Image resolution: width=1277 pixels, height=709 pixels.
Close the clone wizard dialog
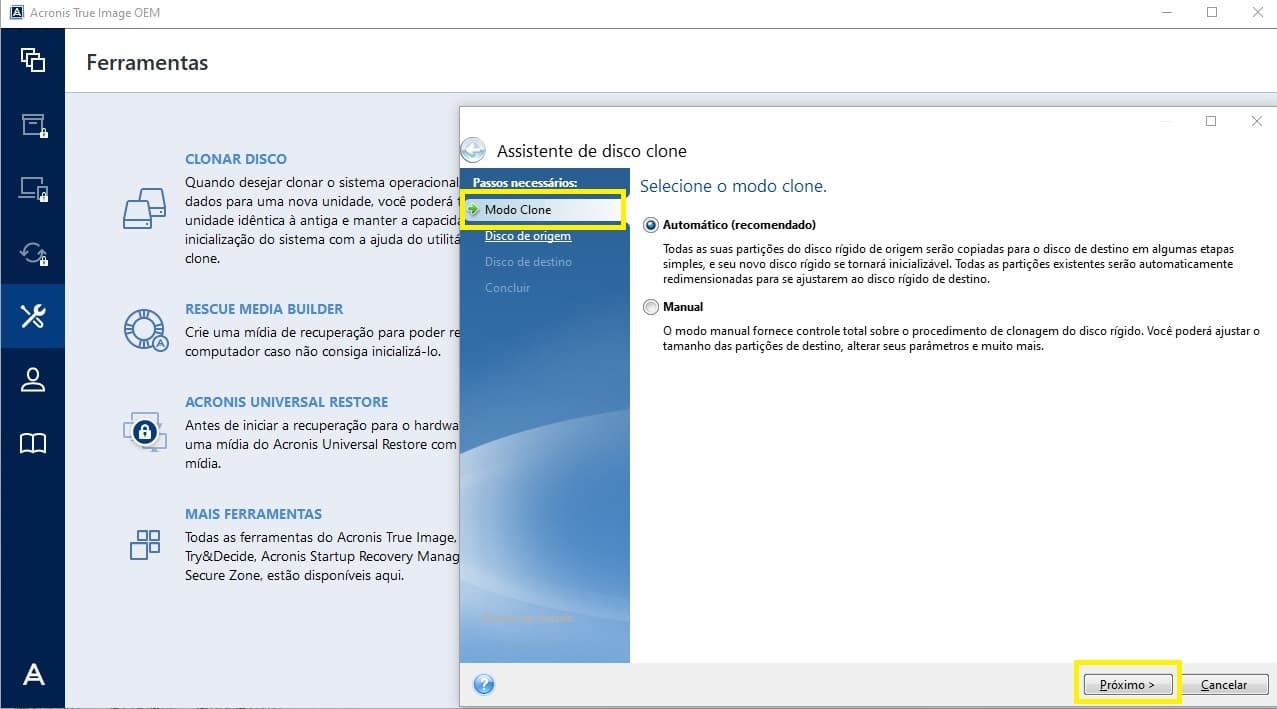click(1257, 121)
